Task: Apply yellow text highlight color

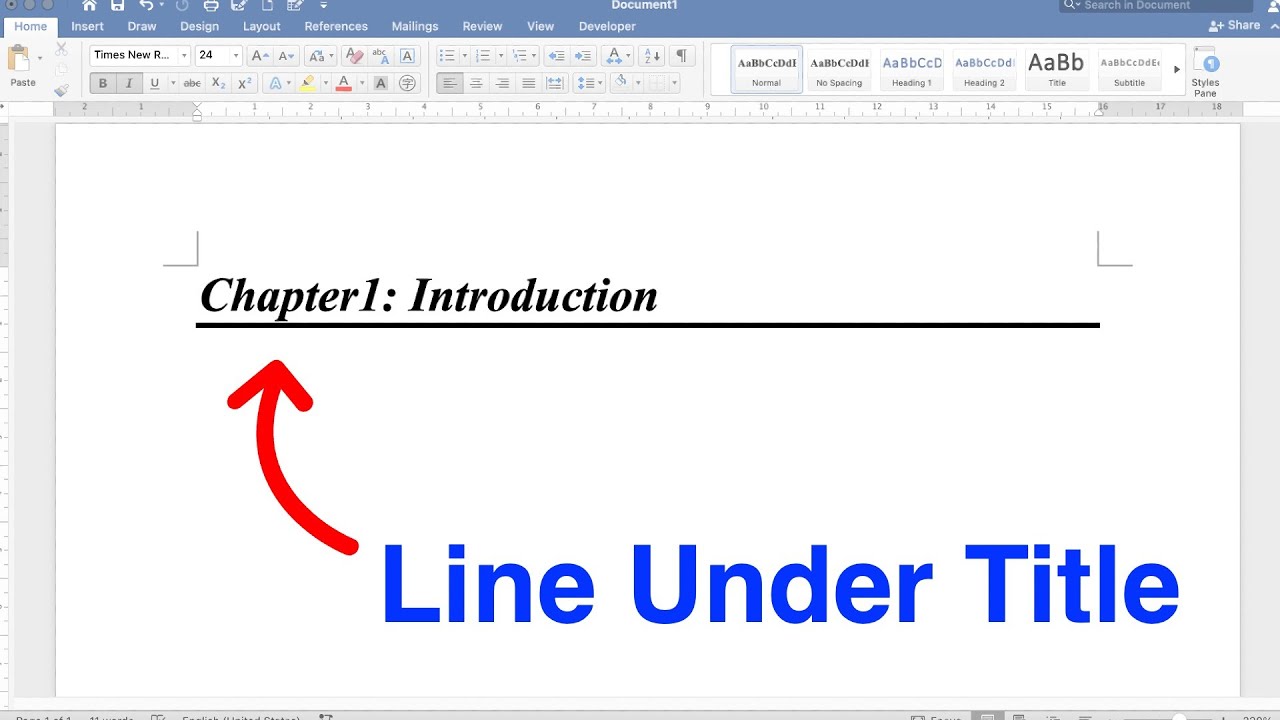Action: tap(308, 83)
